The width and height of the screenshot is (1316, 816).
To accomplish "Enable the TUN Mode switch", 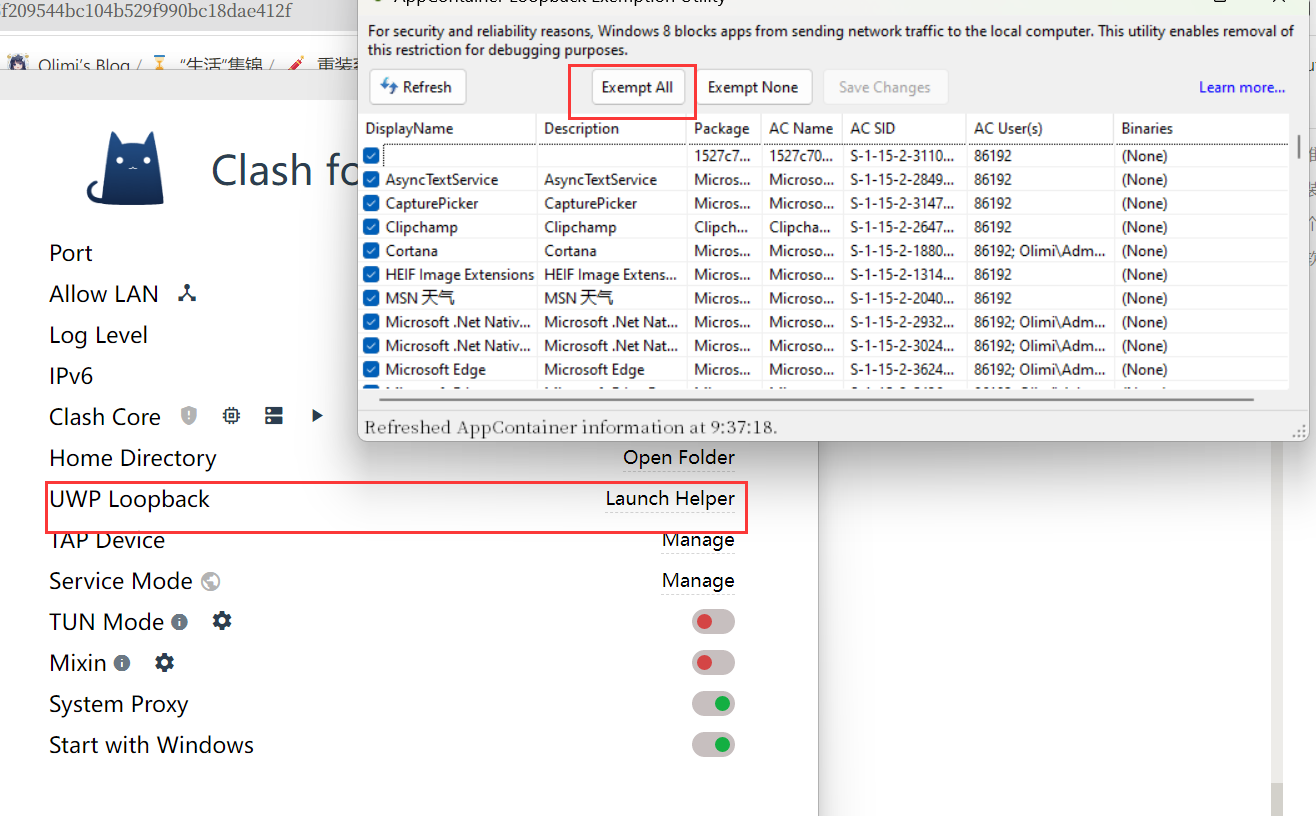I will pyautogui.click(x=713, y=622).
